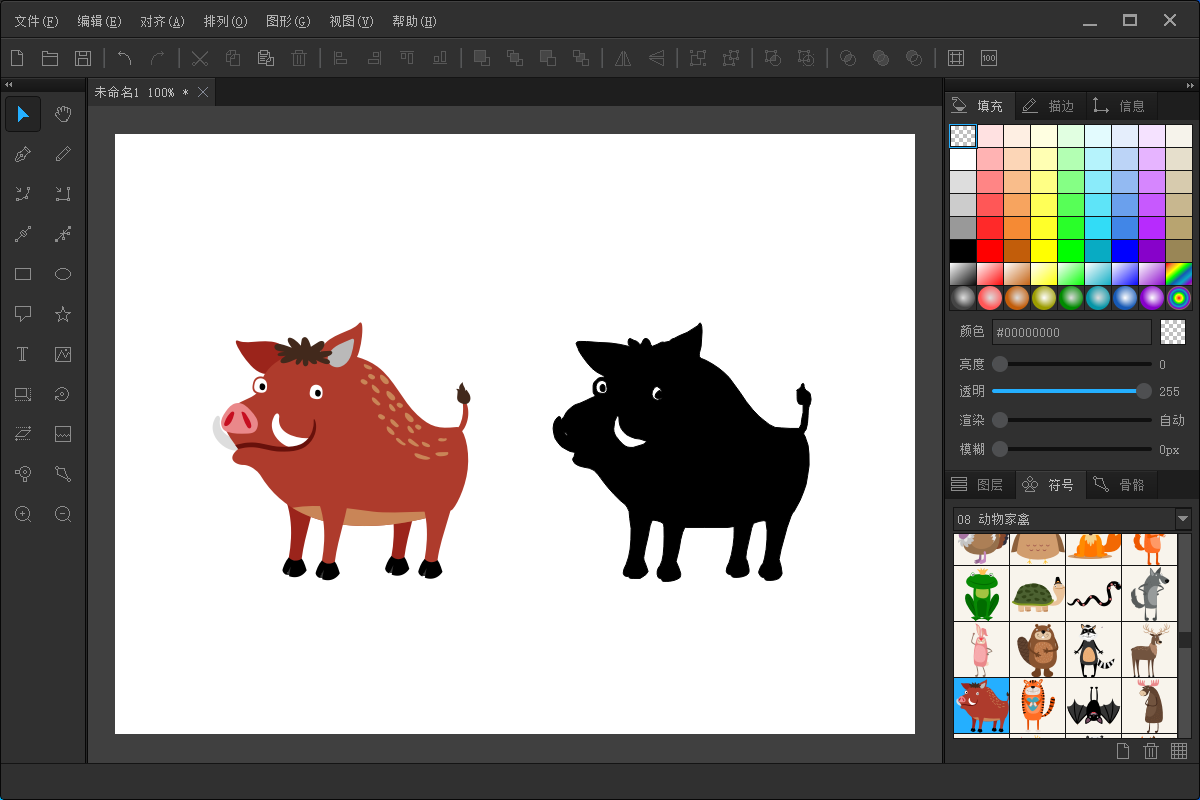Open the 图形(G) menu

pos(288,21)
